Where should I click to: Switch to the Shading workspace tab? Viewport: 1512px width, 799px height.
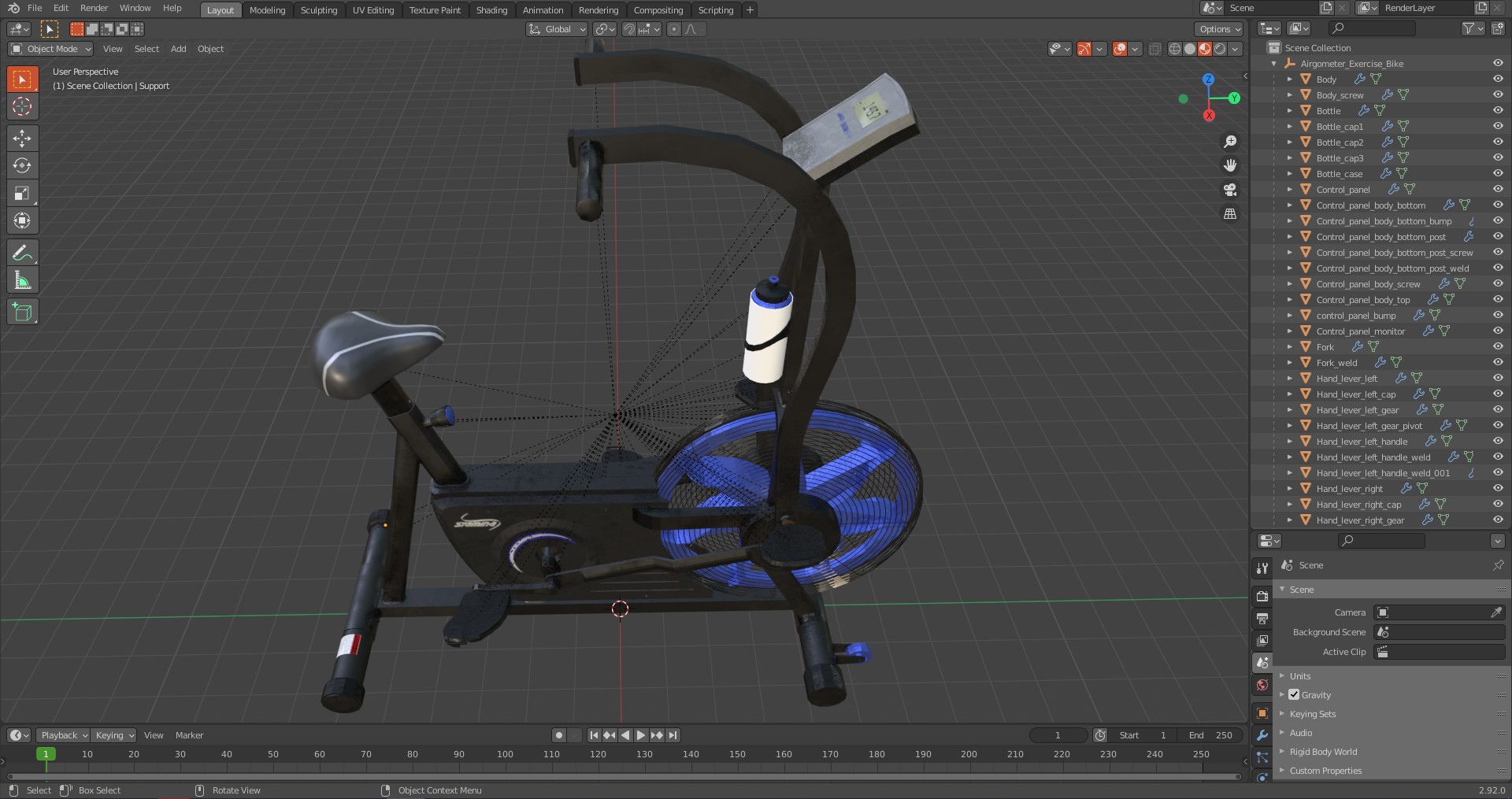pyautogui.click(x=491, y=10)
